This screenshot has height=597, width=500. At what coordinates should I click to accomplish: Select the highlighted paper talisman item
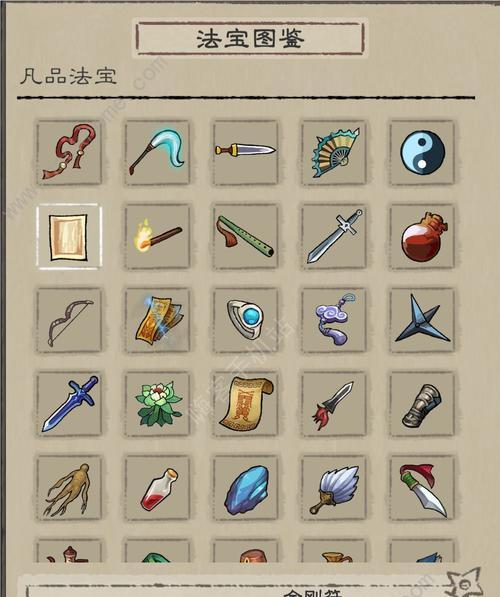[x=69, y=236]
